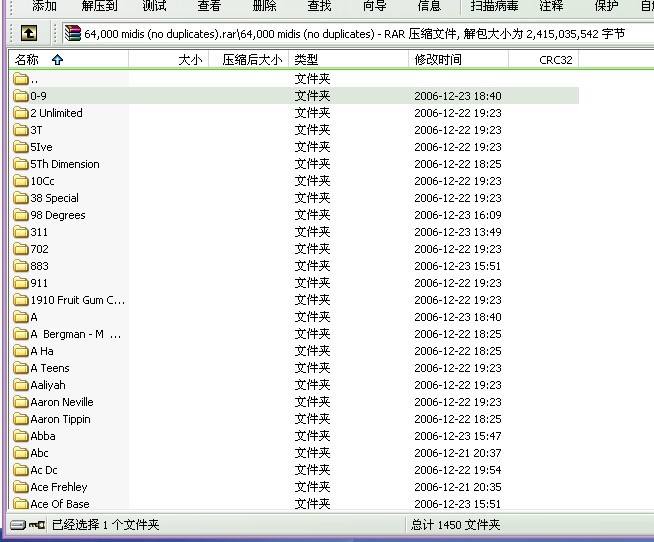This screenshot has height=542, width=654.
Task: Select the Aaliyah folder icon
Action: tap(20, 385)
